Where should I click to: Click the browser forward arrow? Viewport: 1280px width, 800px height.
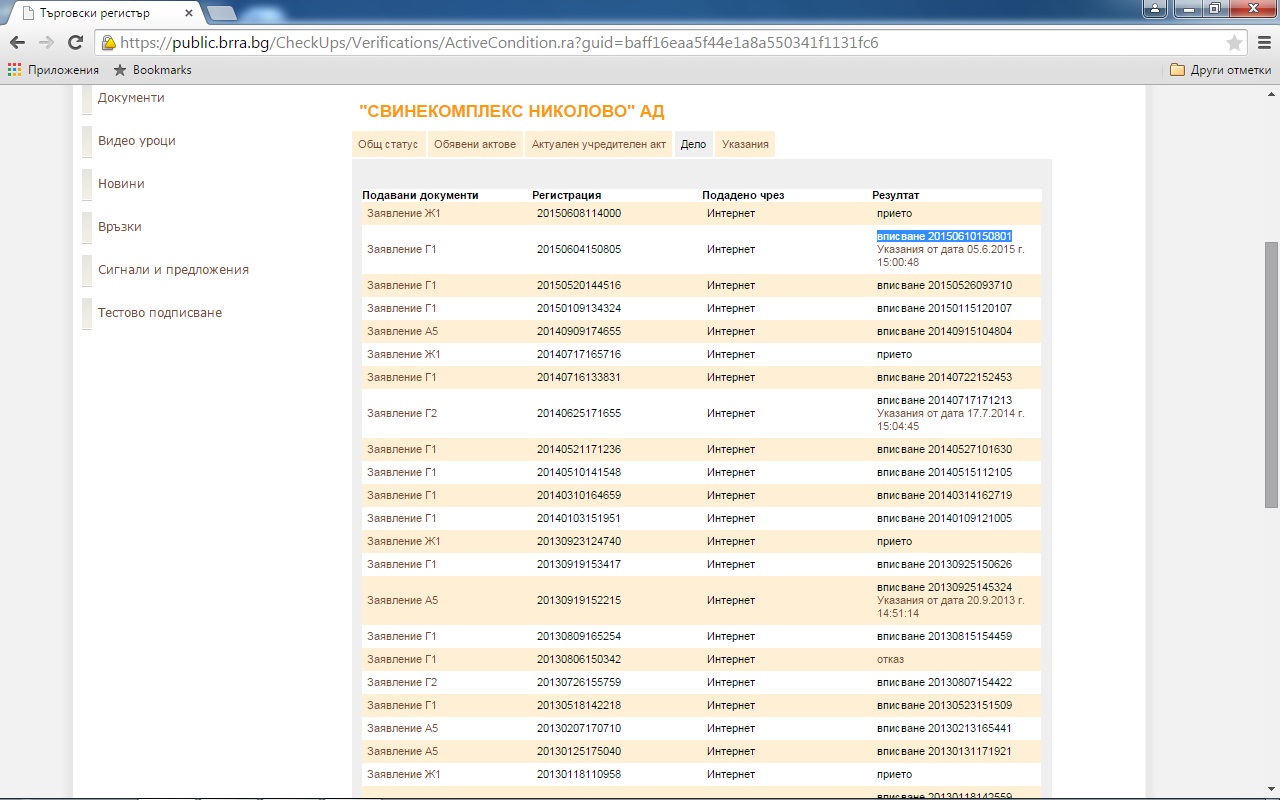click(x=46, y=43)
